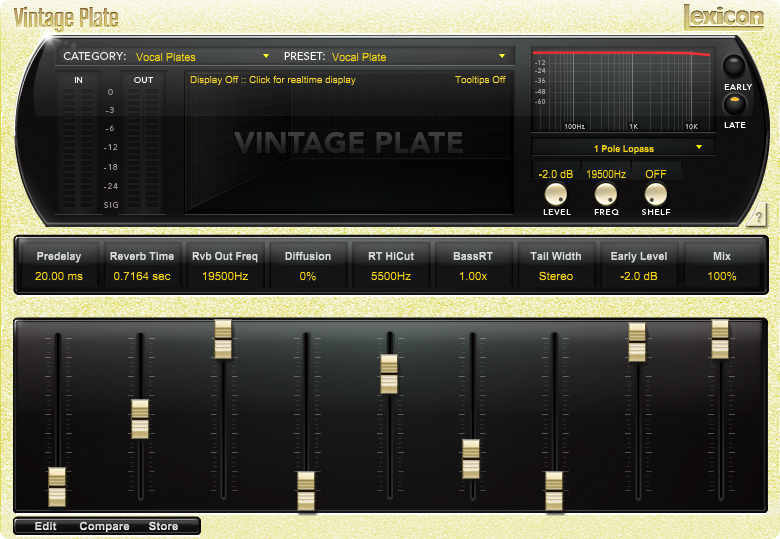Click the -2.0 dB level readout above LEVEL knob
Image resolution: width=780 pixels, height=539 pixels.
pos(556,174)
